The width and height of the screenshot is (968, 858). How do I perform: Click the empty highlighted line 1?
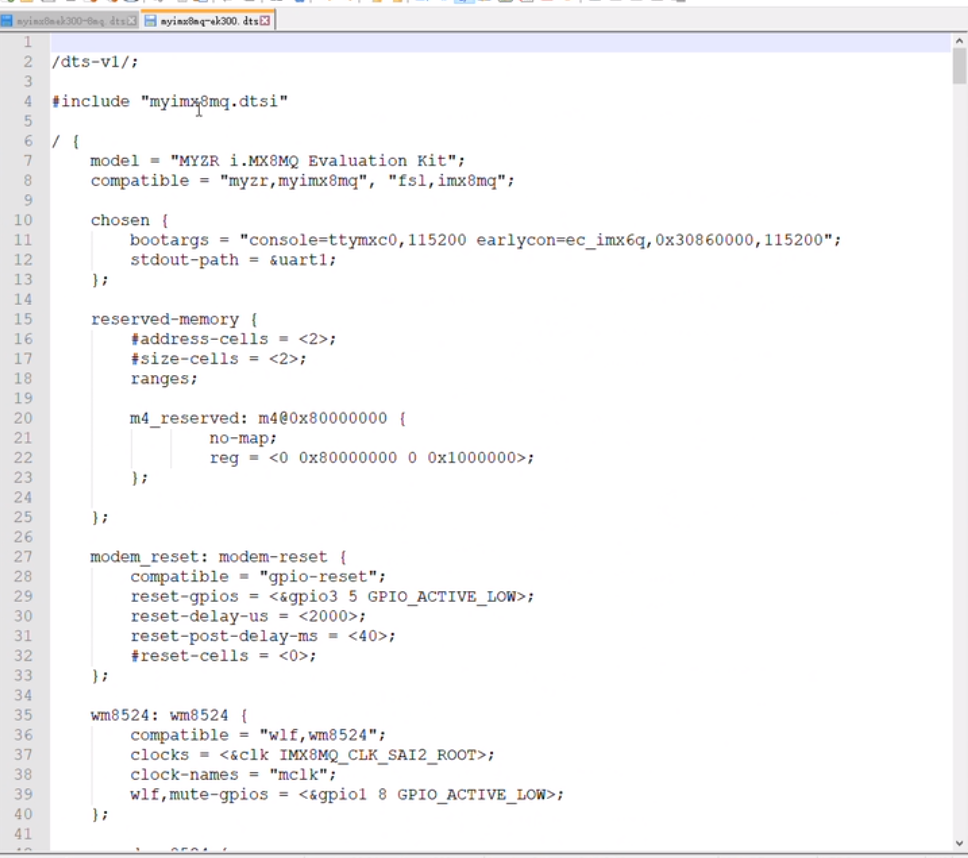pos(501,42)
